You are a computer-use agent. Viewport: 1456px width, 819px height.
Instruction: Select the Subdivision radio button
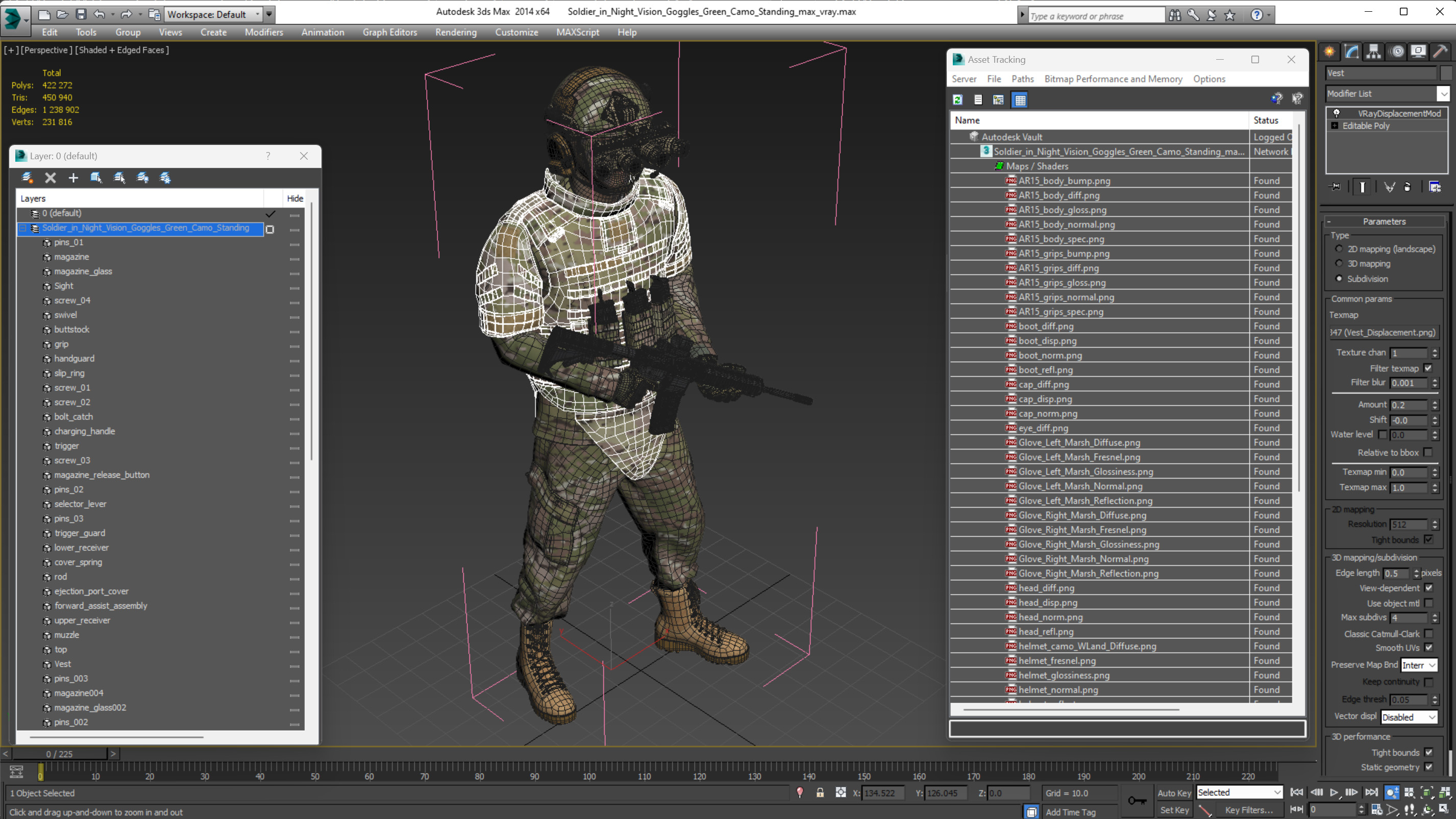[x=1339, y=278]
